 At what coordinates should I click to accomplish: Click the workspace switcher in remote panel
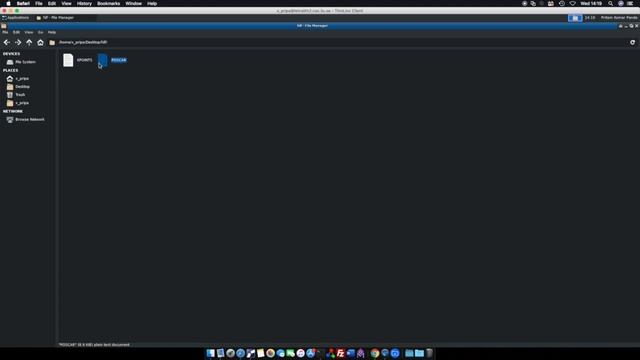(575, 18)
